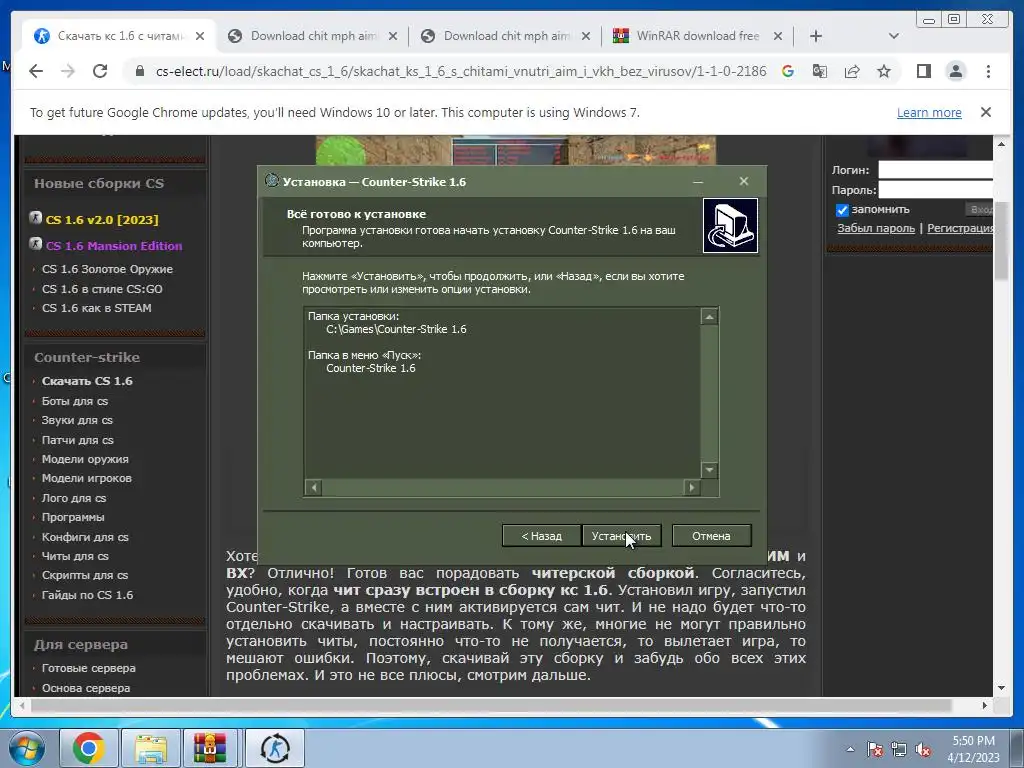The image size is (1024, 768).
Task: Open Основа сервера link
Action: (86, 688)
